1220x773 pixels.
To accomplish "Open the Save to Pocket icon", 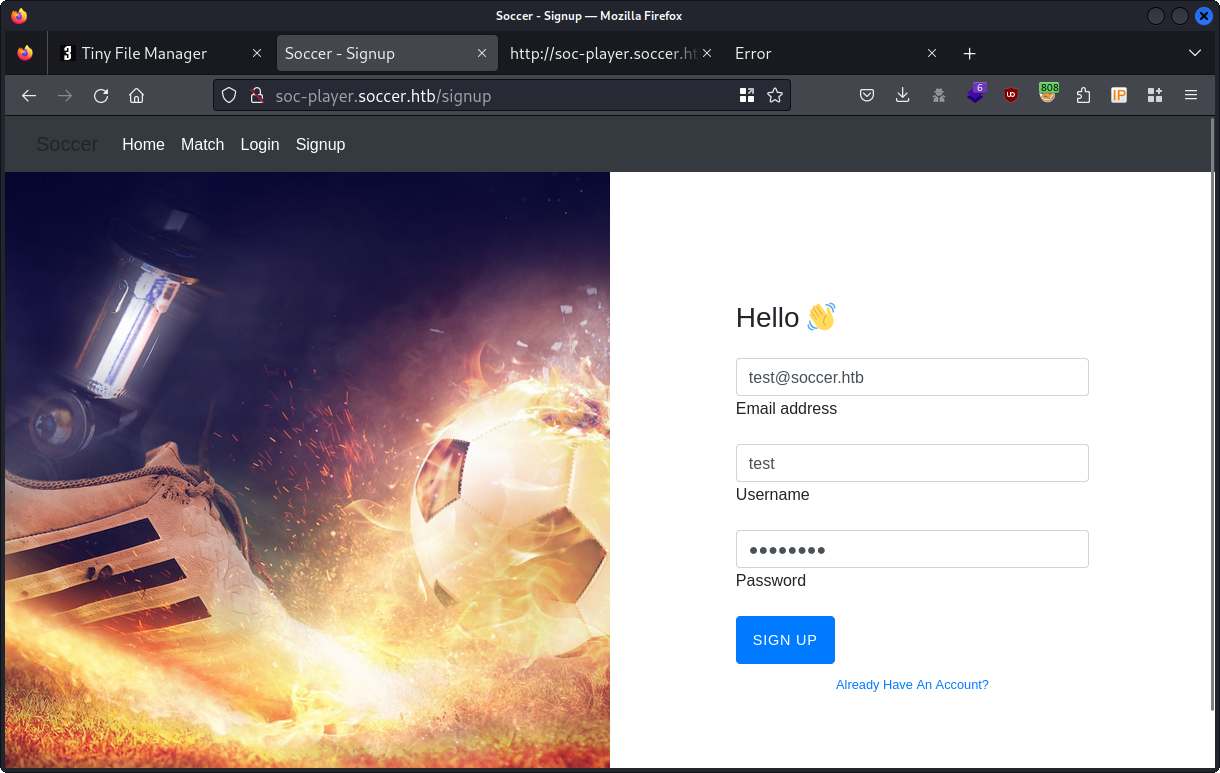I will [867, 96].
